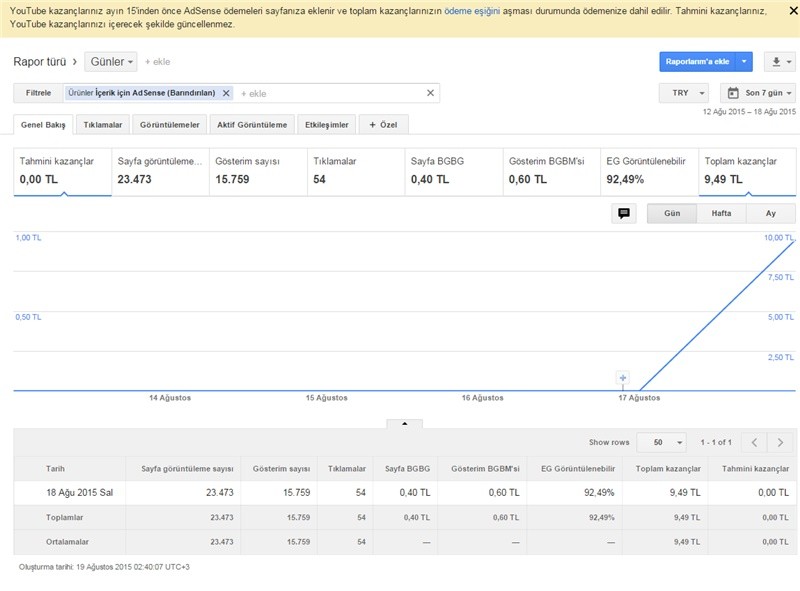Clear the whole filter bar
The height and width of the screenshot is (591, 800).
430,93
